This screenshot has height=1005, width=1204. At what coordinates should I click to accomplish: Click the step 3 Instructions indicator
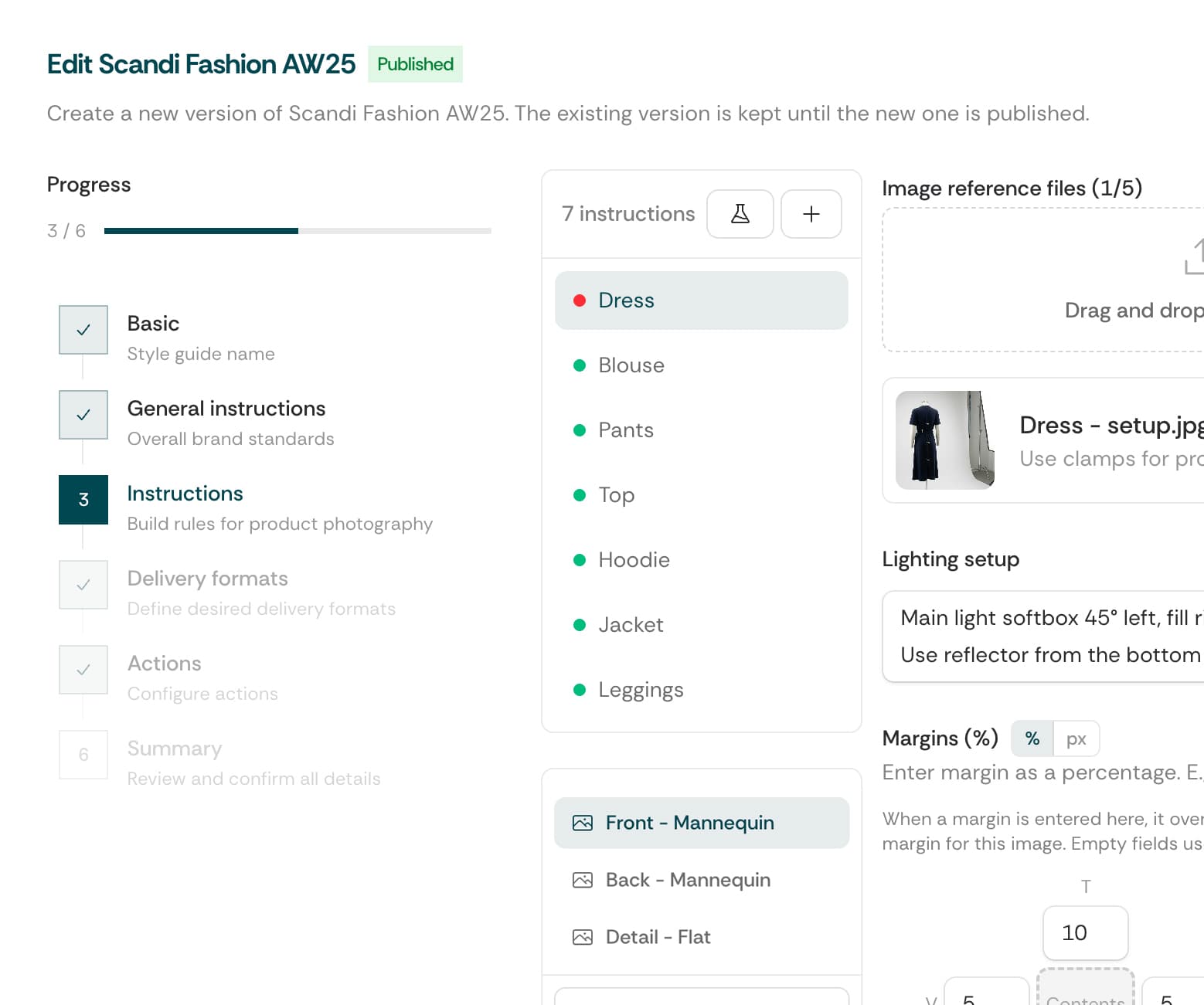point(83,500)
